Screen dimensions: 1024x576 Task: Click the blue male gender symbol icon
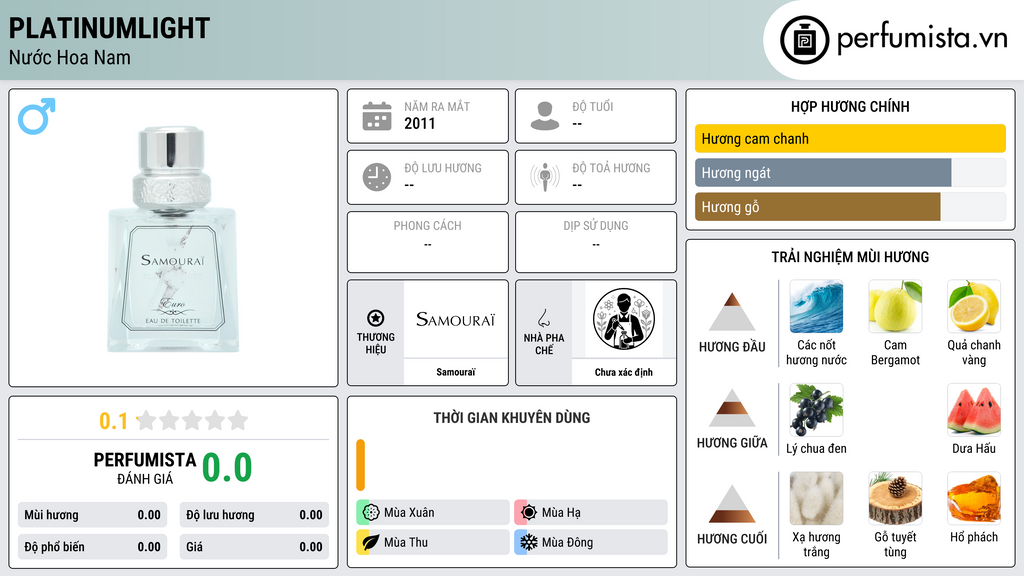click(x=37, y=116)
